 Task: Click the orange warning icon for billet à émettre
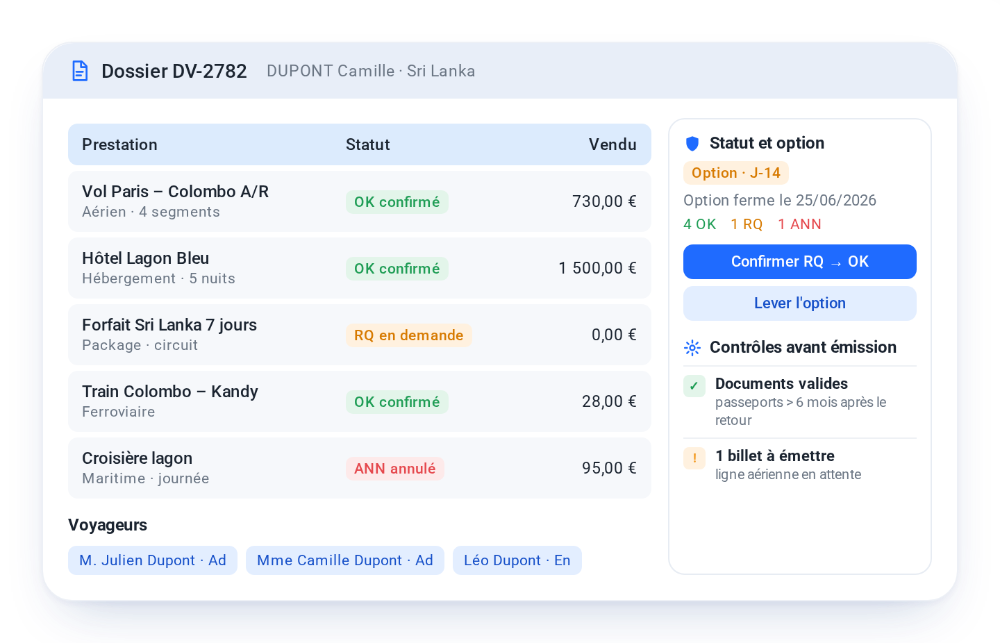coord(694,458)
